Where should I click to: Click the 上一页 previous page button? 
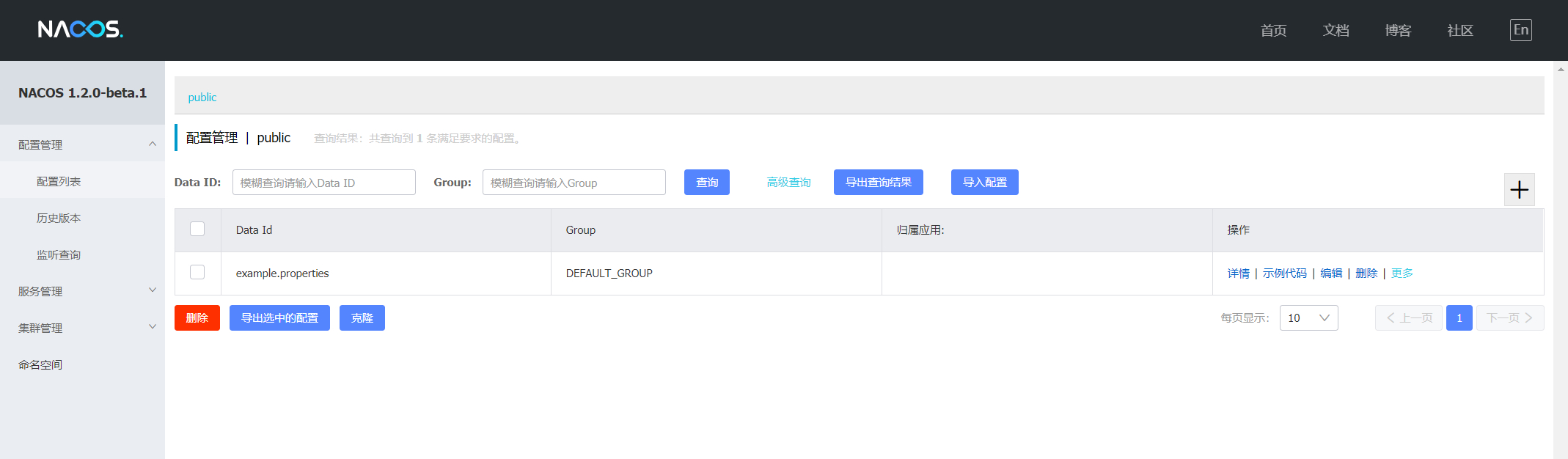1409,317
